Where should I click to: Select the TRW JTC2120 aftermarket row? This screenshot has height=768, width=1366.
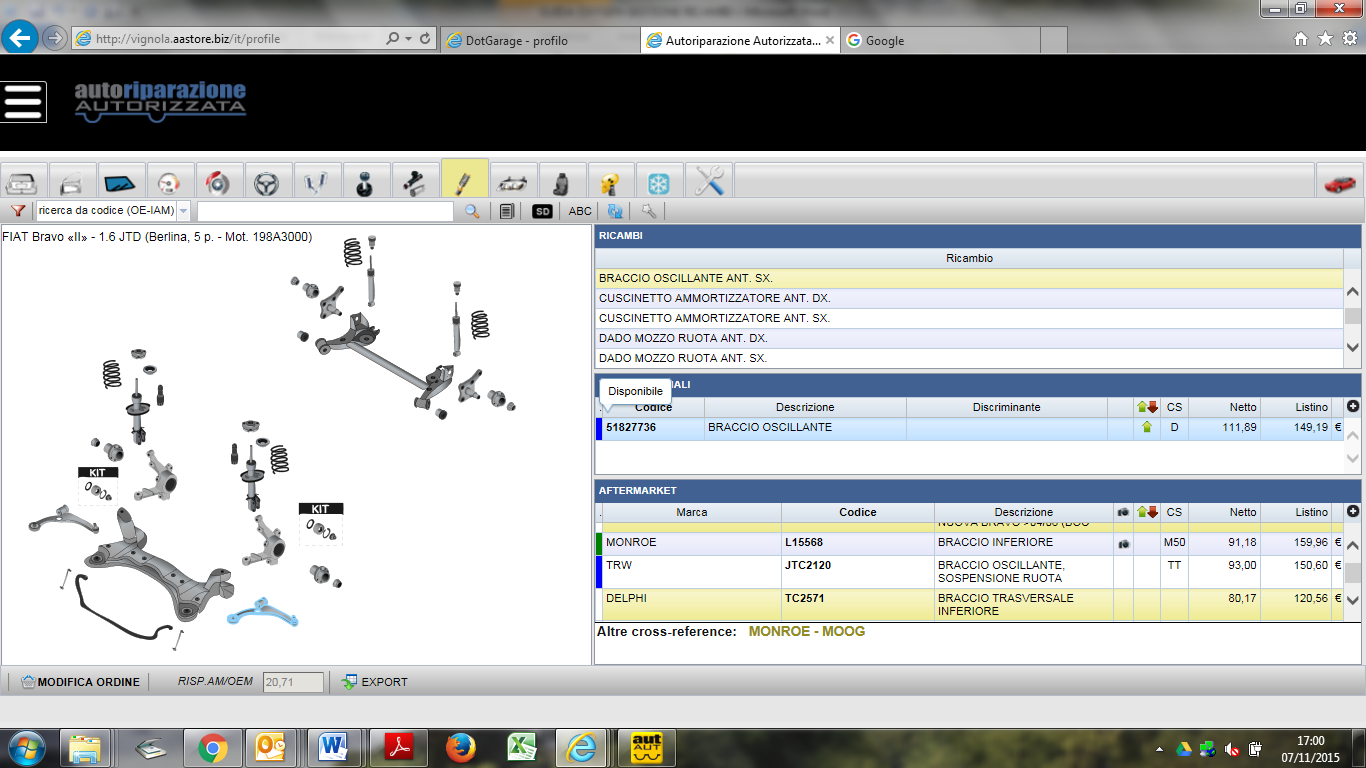point(969,572)
